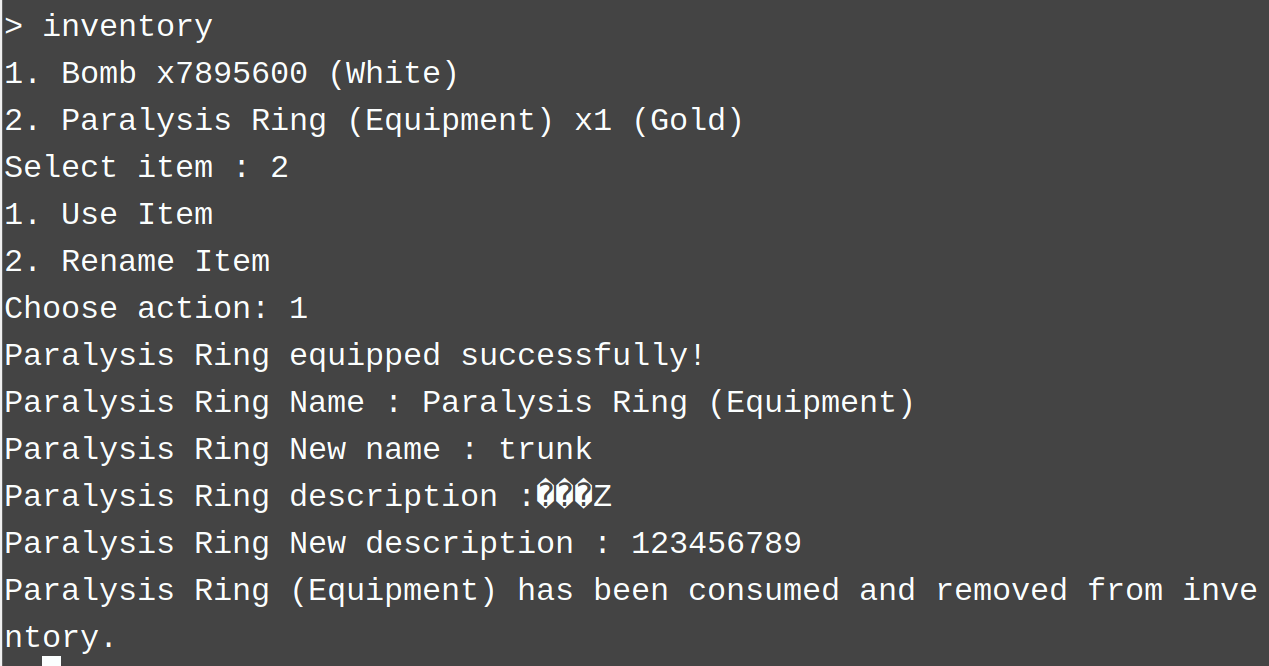Screen dimensions: 1269x666
Task: Click the white terminal cursor block
Action: click(x=51, y=660)
